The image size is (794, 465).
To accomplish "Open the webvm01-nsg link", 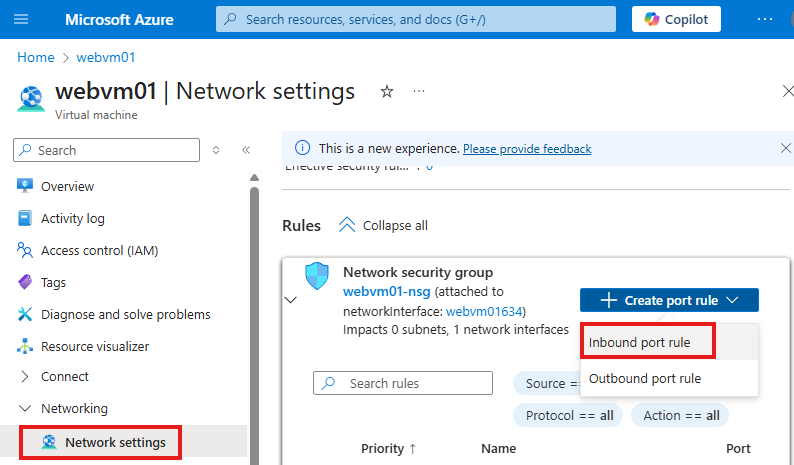I will (386, 292).
